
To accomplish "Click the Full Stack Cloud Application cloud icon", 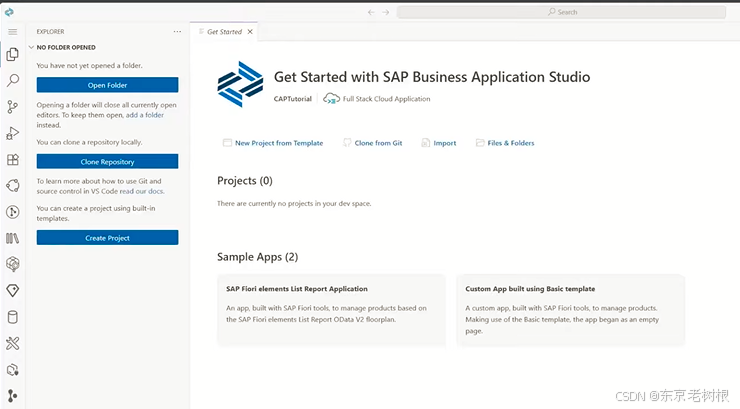I will (x=331, y=99).
